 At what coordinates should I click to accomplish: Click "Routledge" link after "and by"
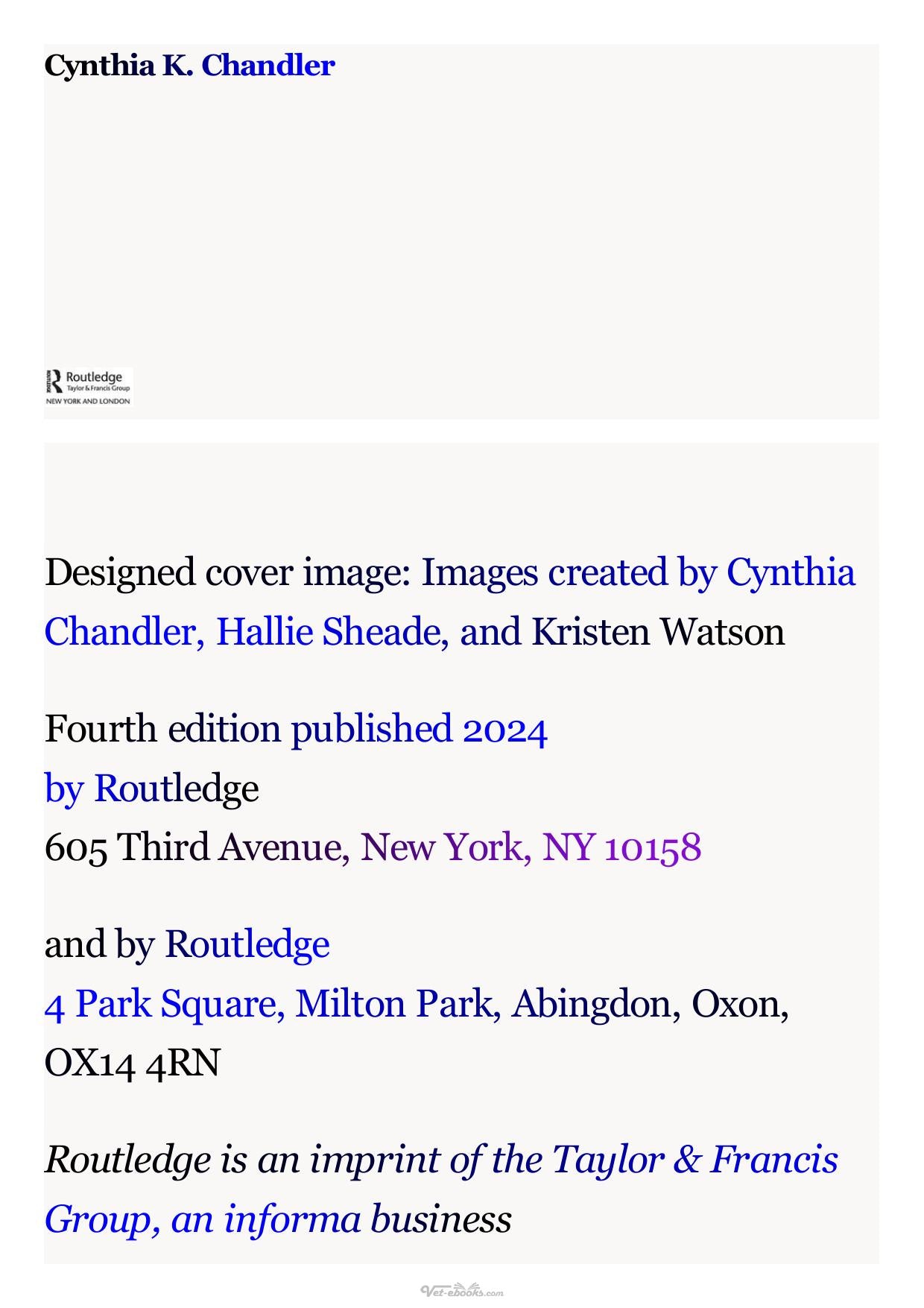247,944
